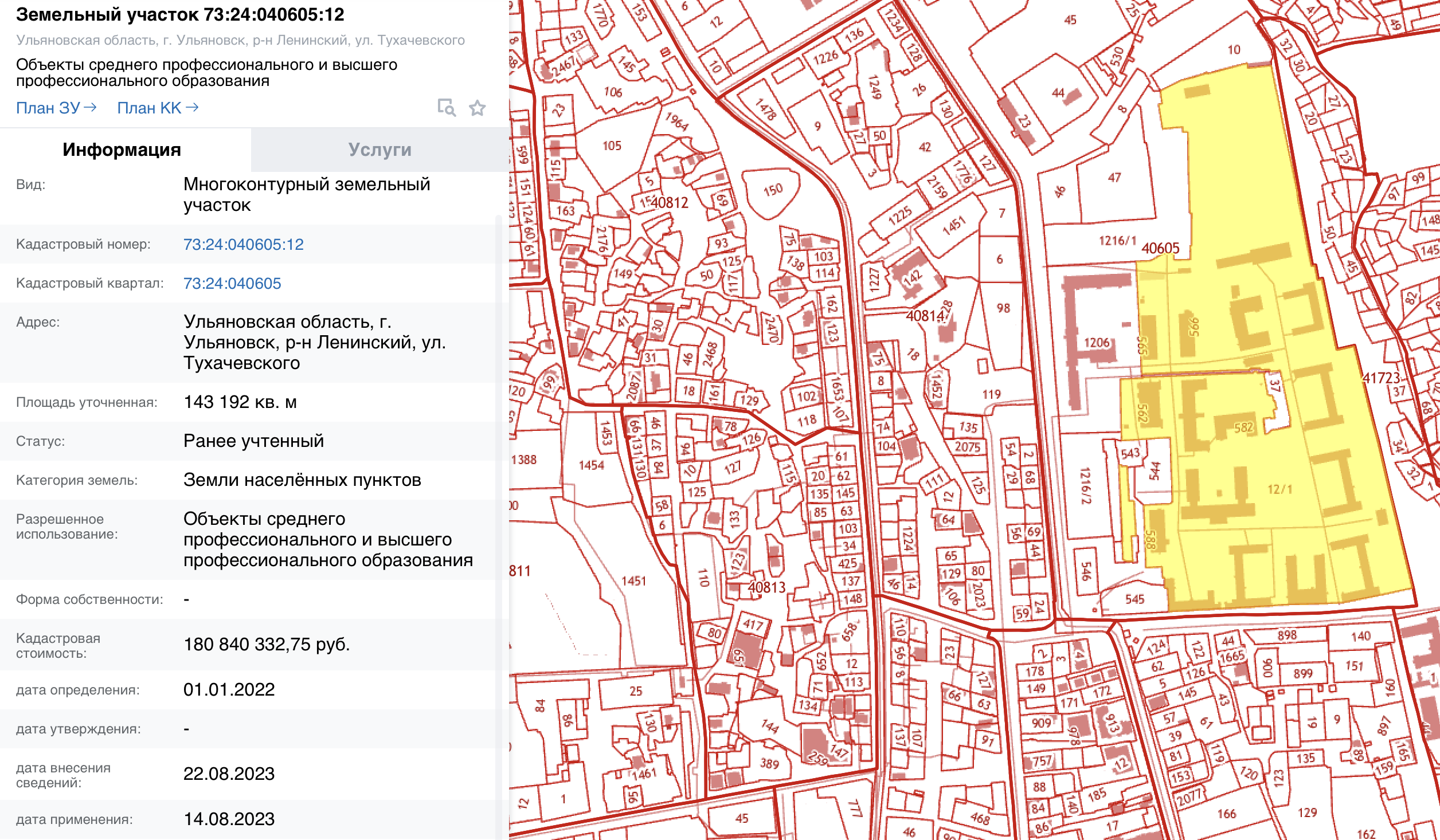Screen dimensions: 1440x840
Task: Click parcel 2075 on the map
Action: (967, 447)
